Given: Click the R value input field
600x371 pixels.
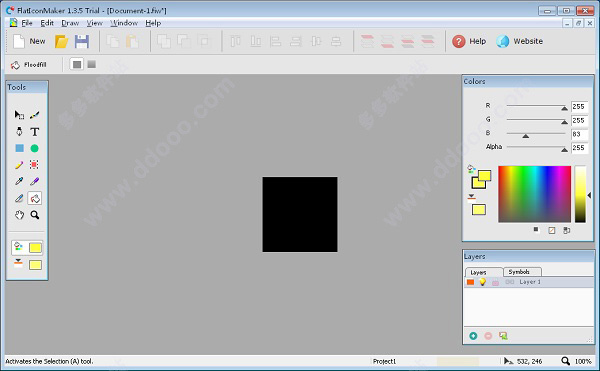Looking at the screenshot, I should coord(579,107).
